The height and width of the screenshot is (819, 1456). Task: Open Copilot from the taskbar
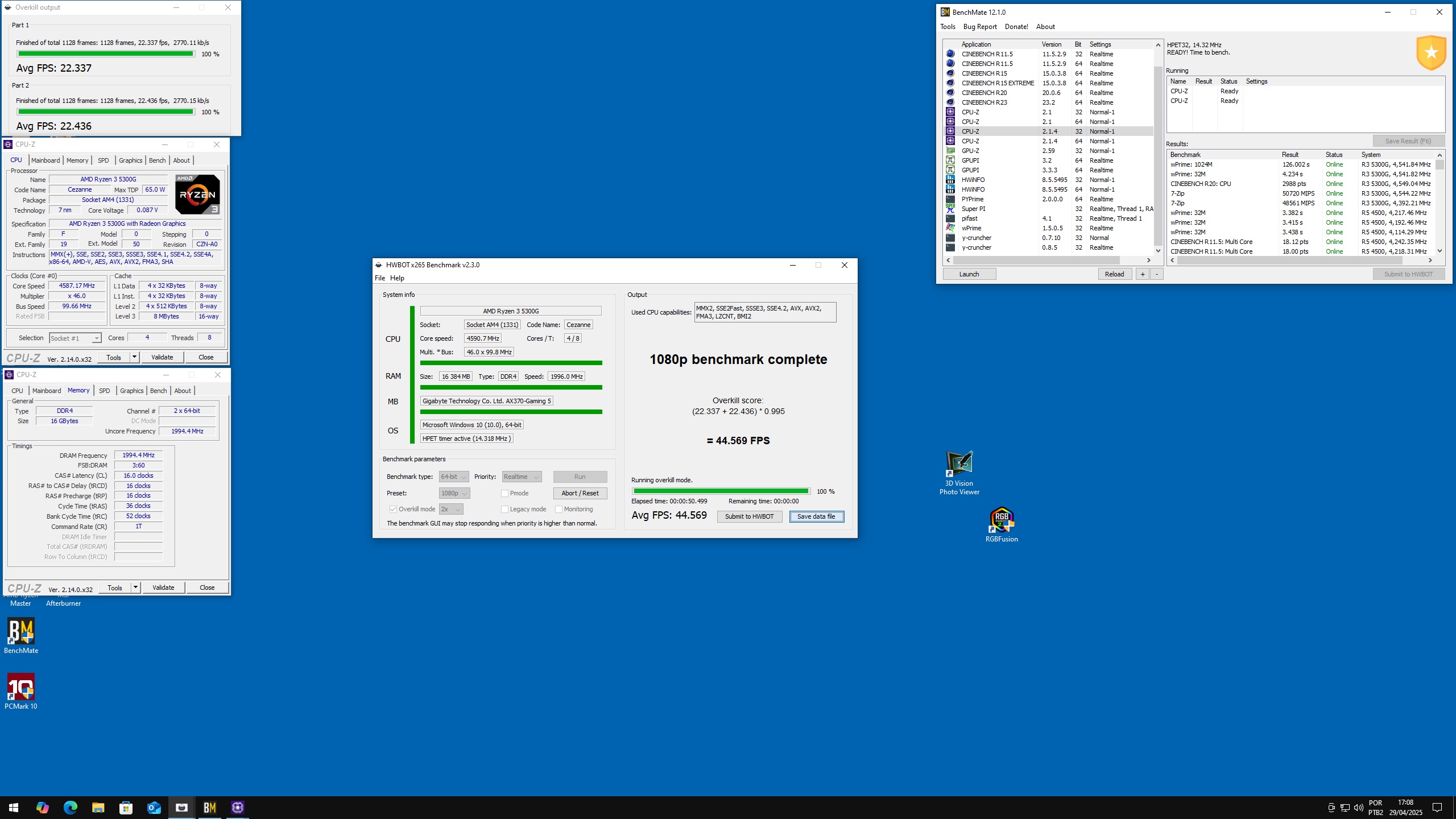42,808
